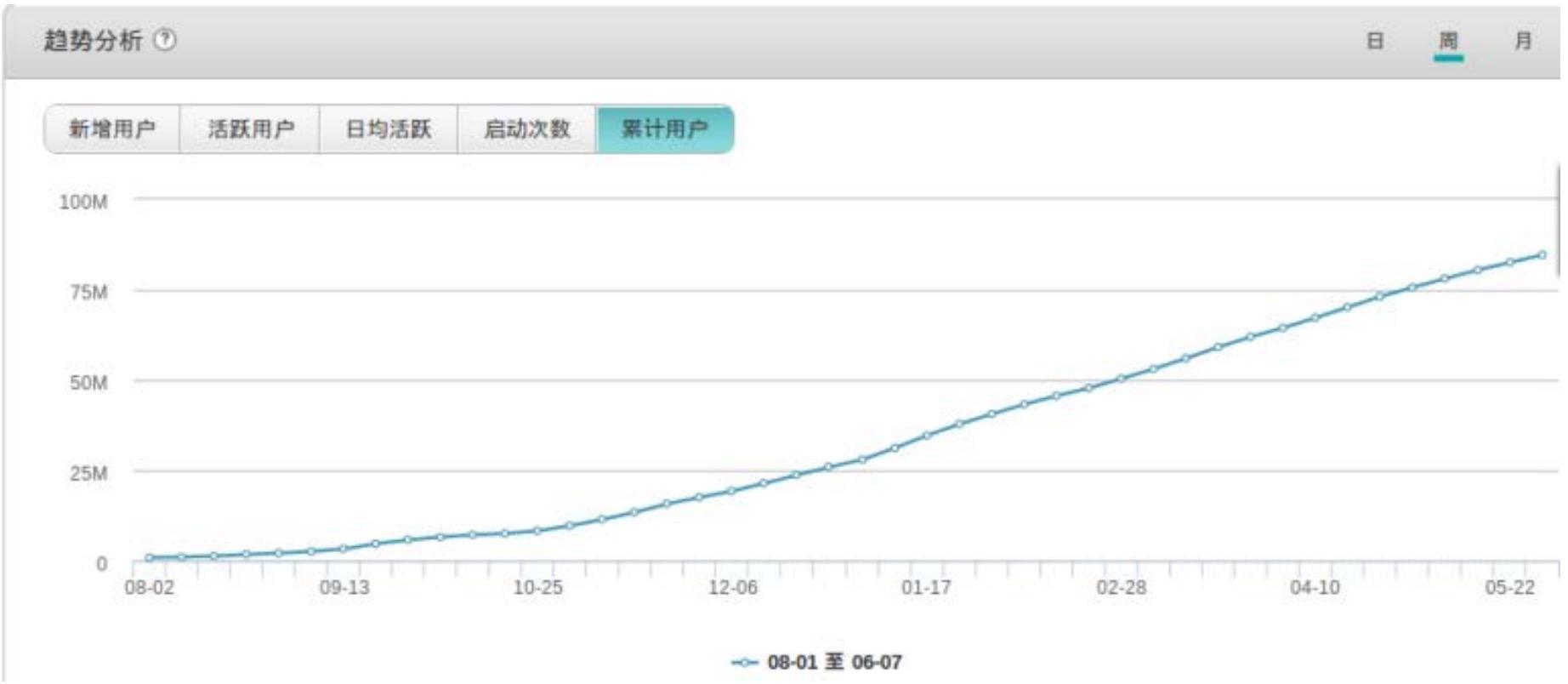This screenshot has height=684, width=1568.
Task: Select the 启动次数 tab
Action: pyautogui.click(x=527, y=129)
